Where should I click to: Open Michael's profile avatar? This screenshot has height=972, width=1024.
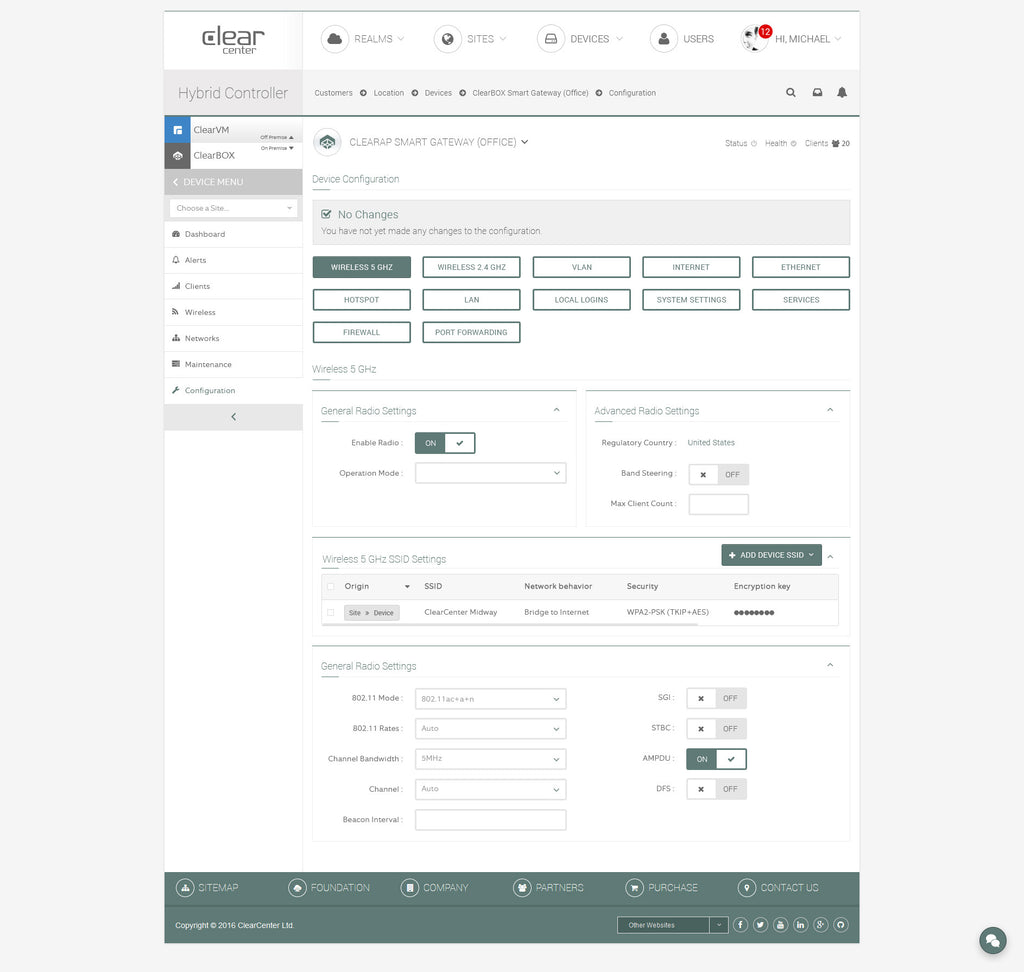tap(754, 39)
